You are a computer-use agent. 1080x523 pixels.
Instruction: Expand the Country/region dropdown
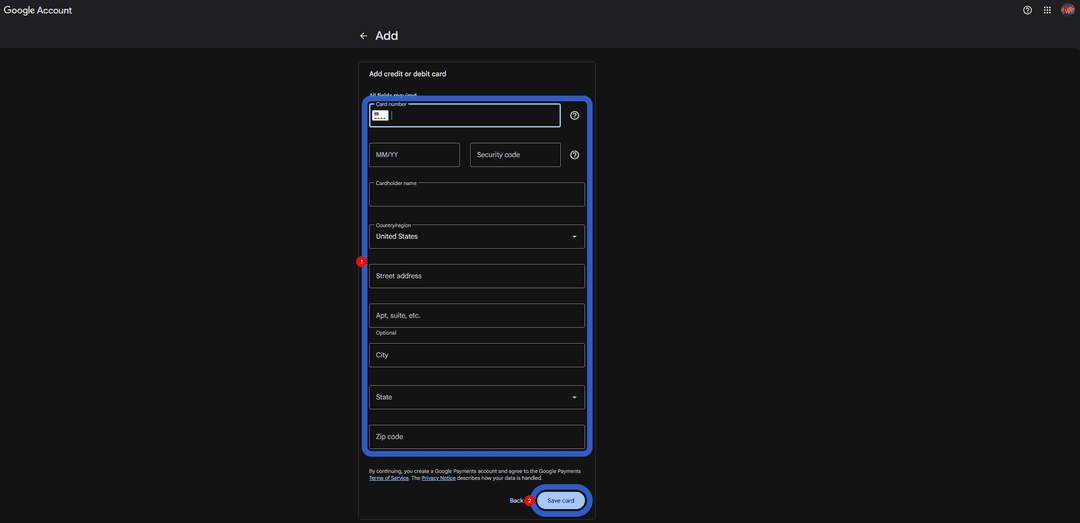477,236
